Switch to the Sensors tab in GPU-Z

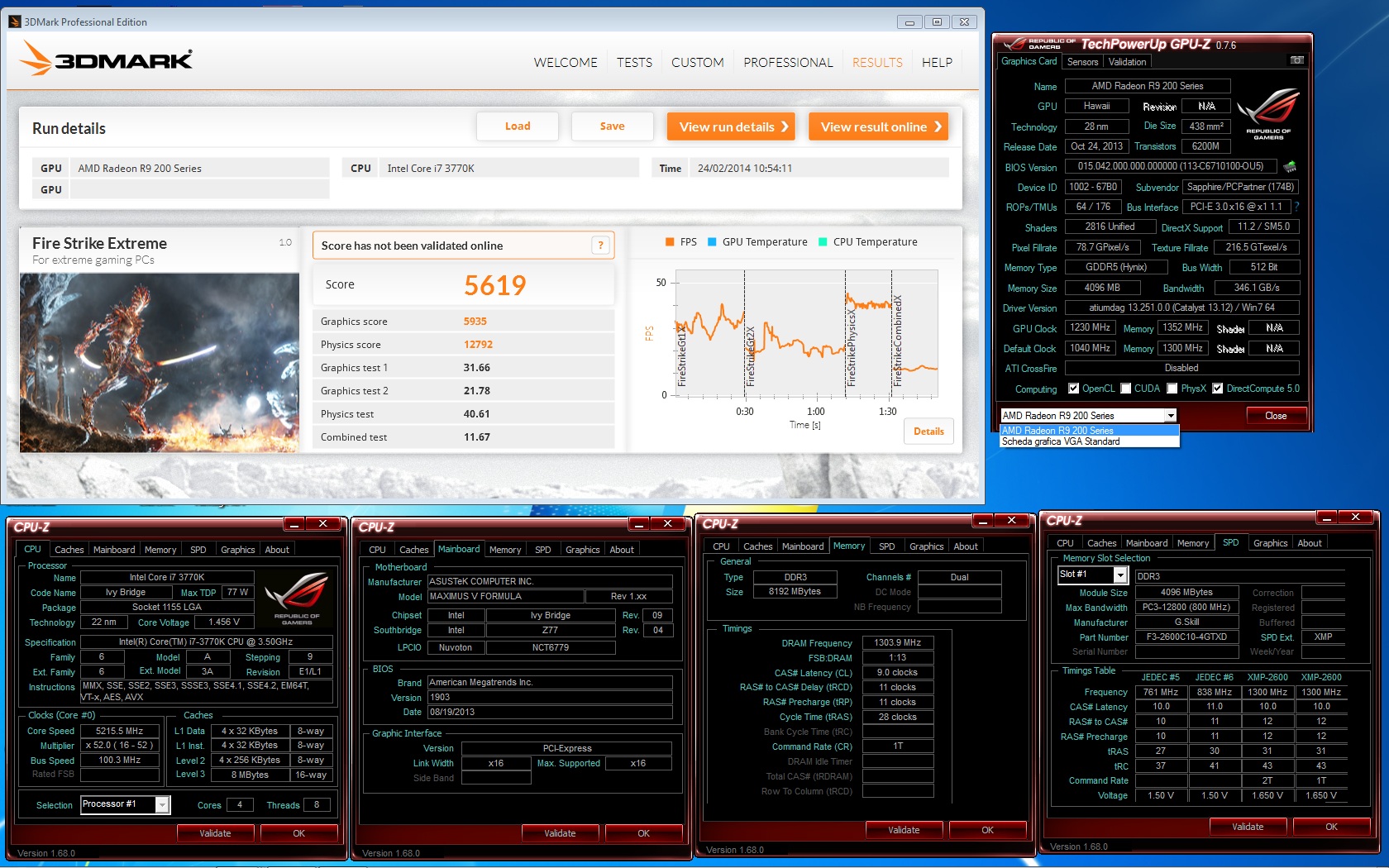pyautogui.click(x=1082, y=62)
